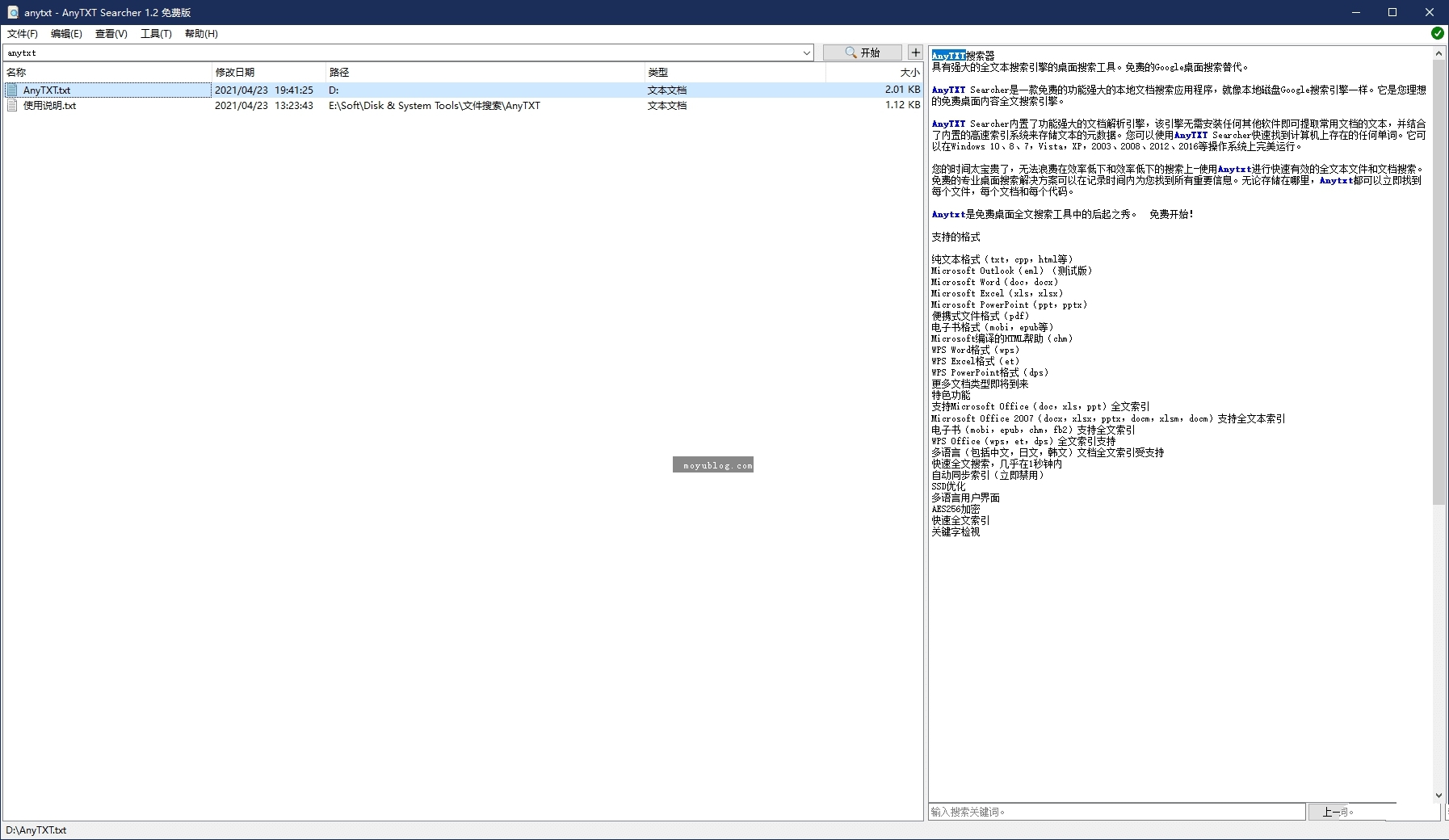The width and height of the screenshot is (1449, 840).
Task: Click the Microsoft Word (doc, docx) line
Action: click(994, 282)
